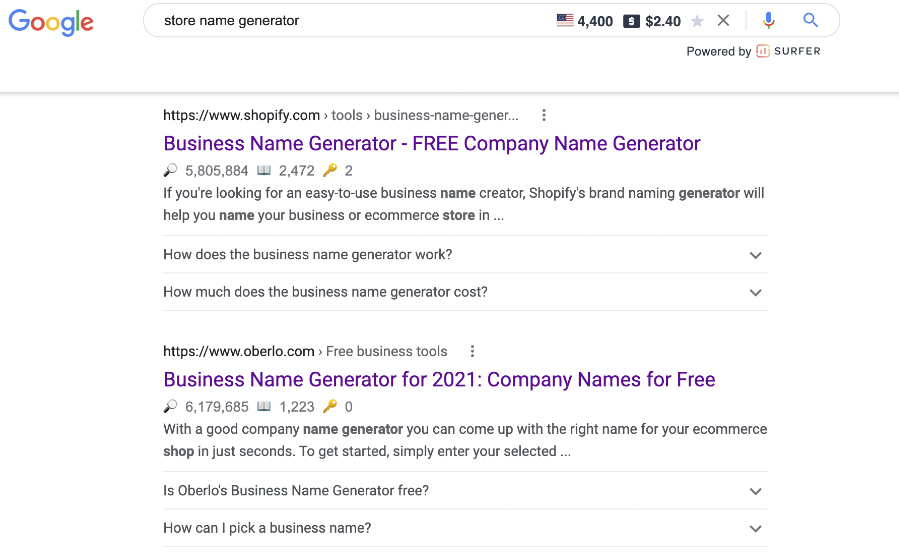Click the US flag search volume icon
The image size is (899, 560).
click(565, 21)
